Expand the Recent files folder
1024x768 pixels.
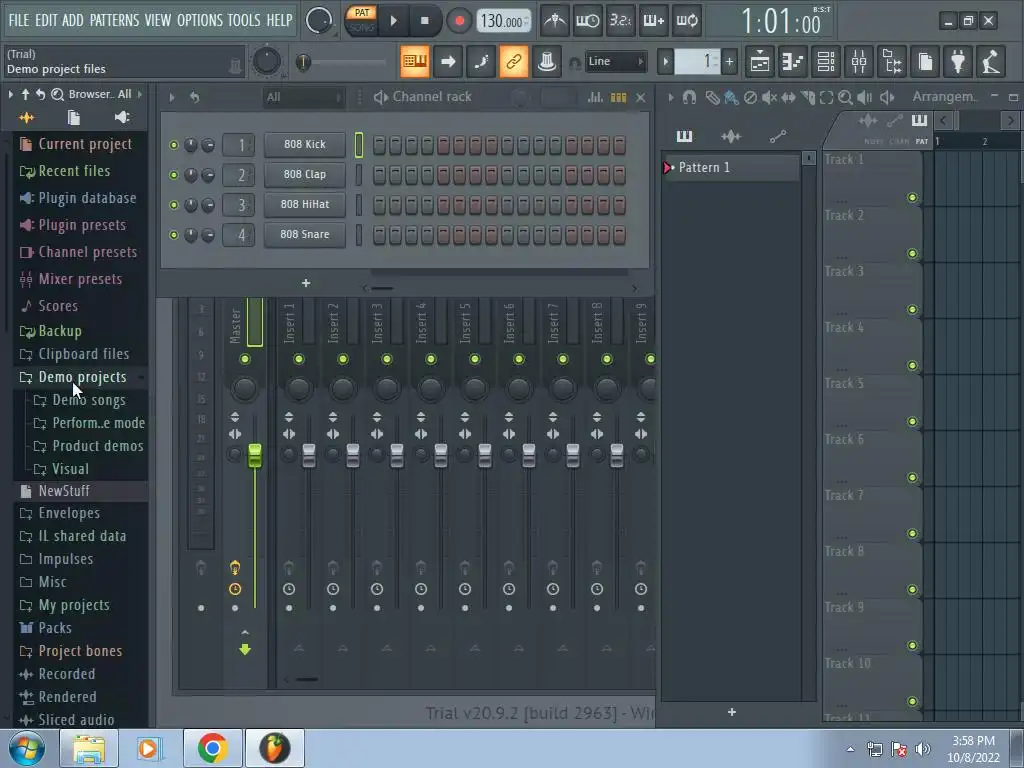point(74,171)
